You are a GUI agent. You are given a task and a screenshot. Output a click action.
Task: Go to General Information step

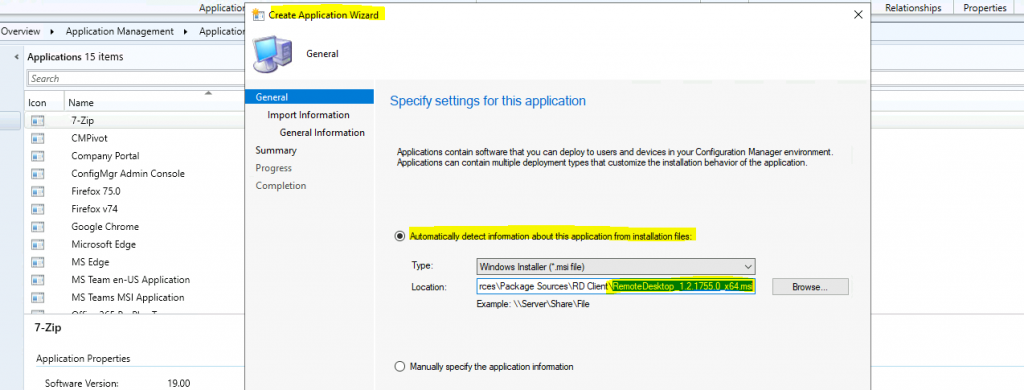[322, 133]
